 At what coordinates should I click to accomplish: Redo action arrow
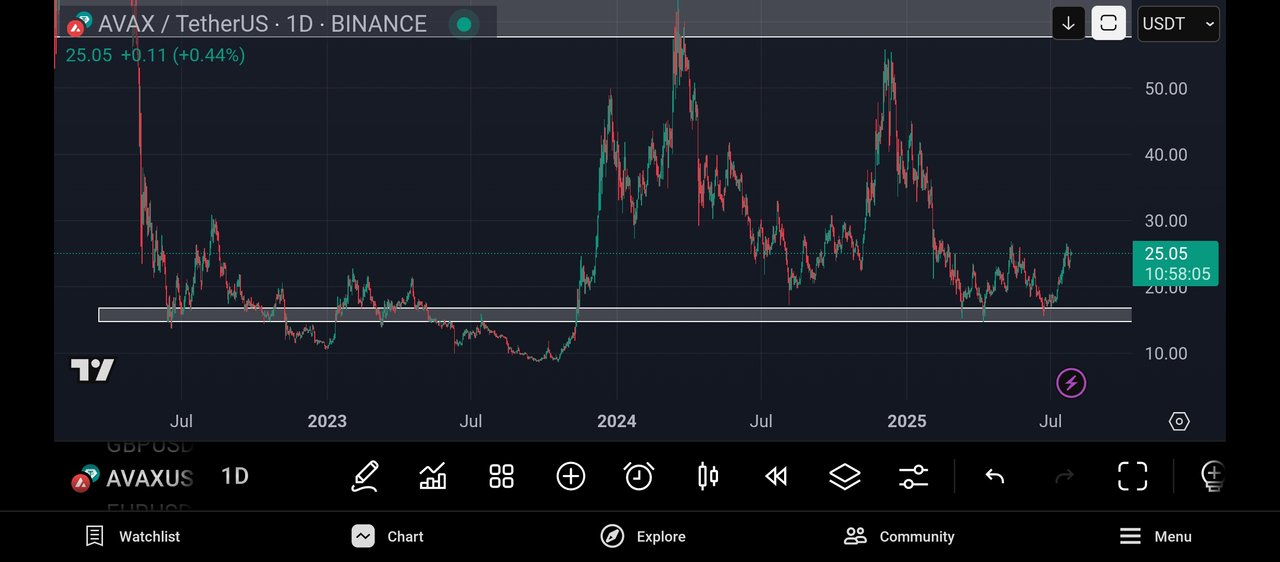coord(1064,476)
